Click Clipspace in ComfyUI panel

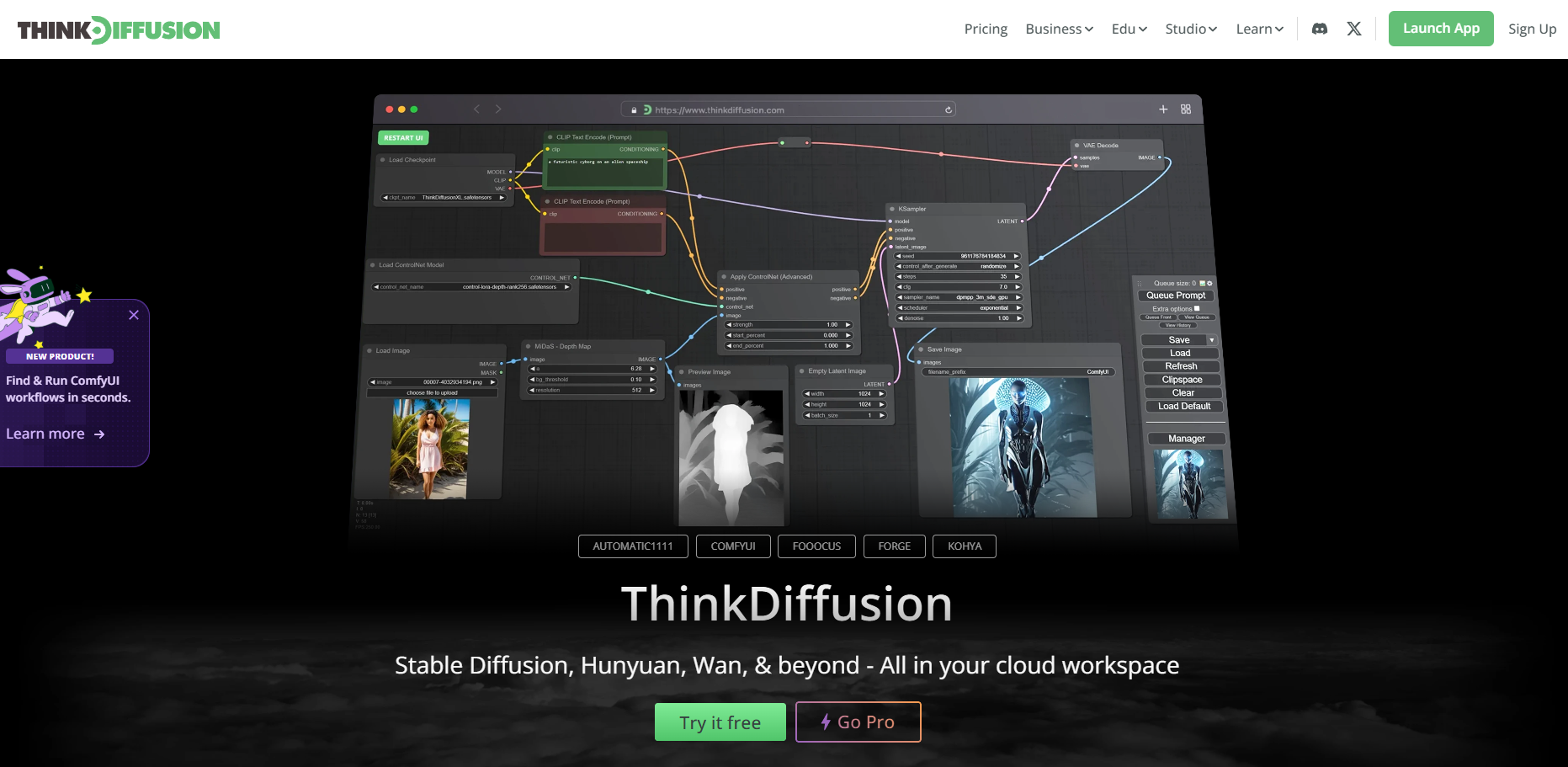pyautogui.click(x=1182, y=380)
